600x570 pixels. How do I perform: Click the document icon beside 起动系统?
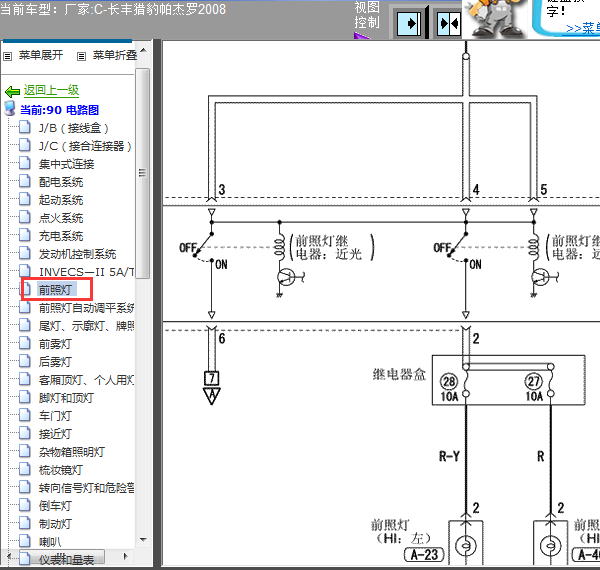25,199
